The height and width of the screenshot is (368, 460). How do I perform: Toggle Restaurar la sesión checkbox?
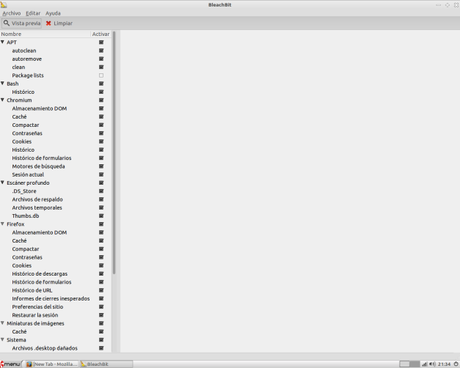tap(101, 315)
